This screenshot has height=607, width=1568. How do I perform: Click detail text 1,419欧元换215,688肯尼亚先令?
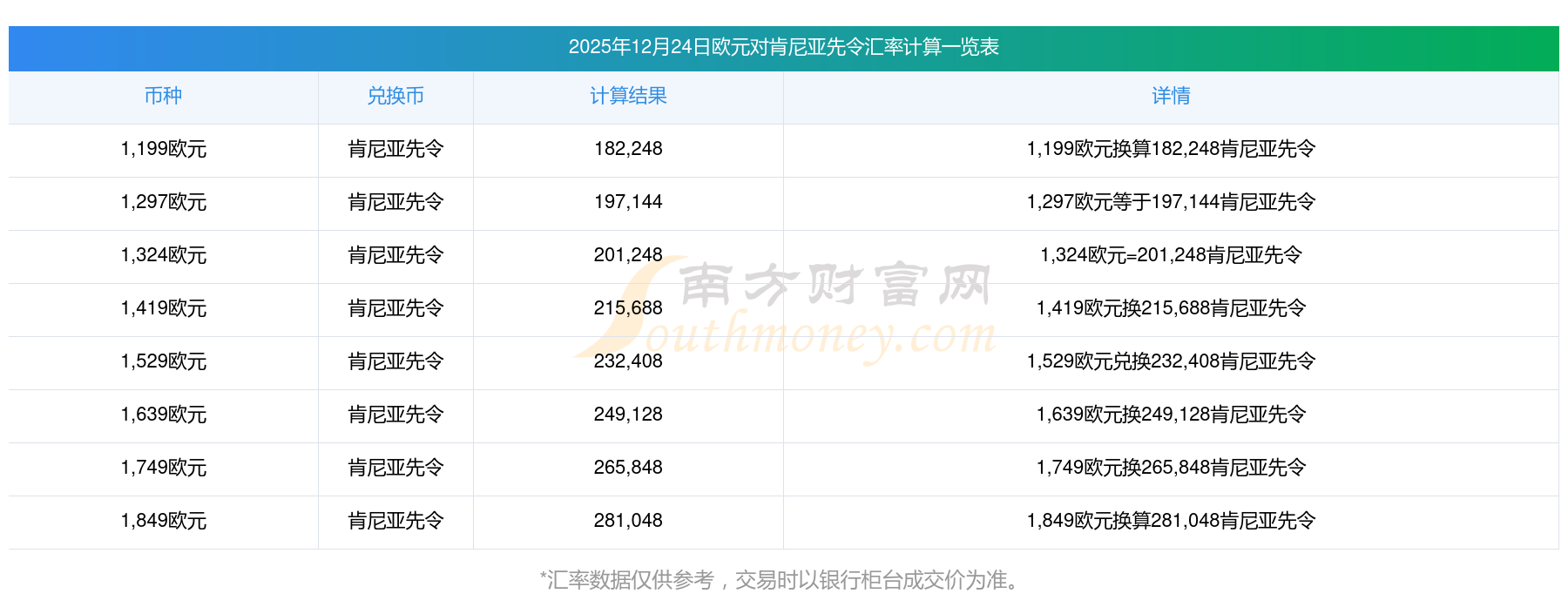pyautogui.click(x=1171, y=308)
